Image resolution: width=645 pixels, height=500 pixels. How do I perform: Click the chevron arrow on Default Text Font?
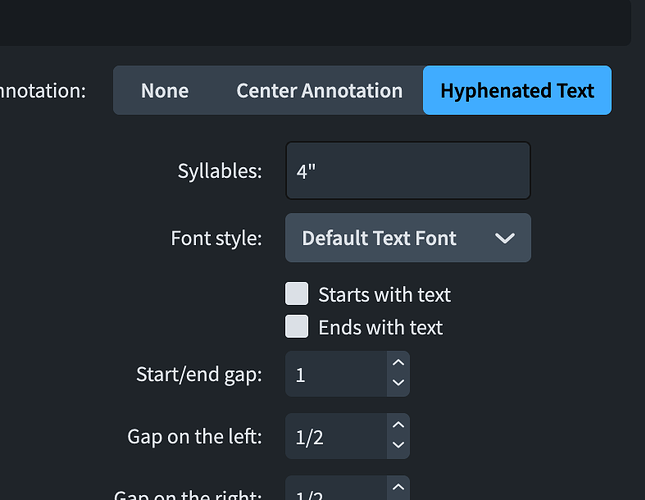click(505, 238)
